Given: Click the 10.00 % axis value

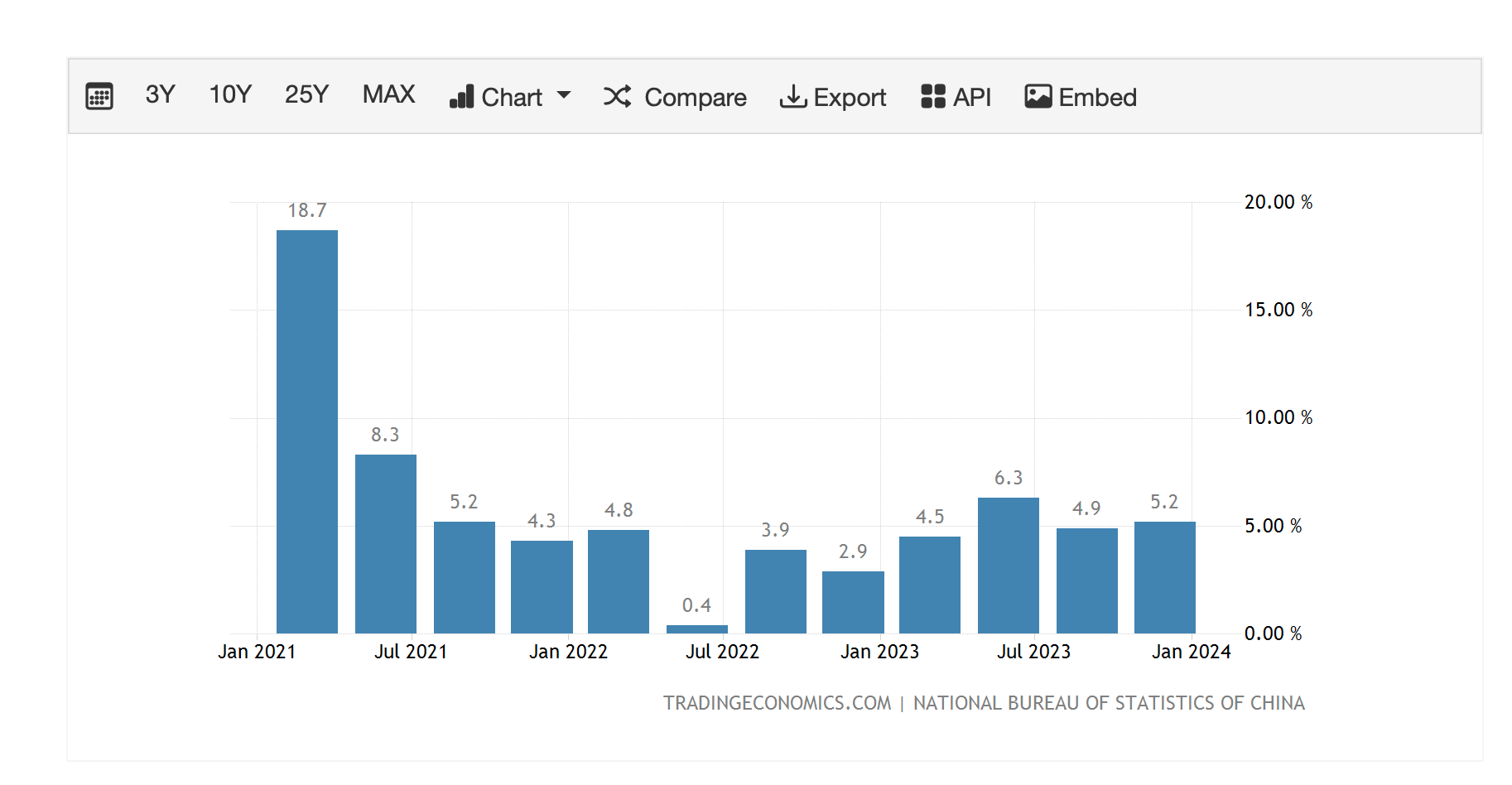Looking at the screenshot, I should pos(1278,417).
